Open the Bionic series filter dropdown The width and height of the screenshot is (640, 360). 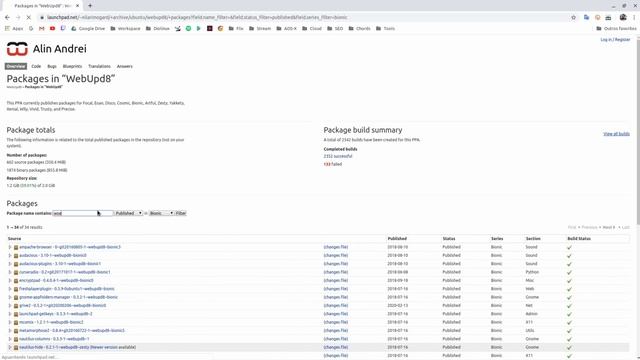(x=161, y=213)
